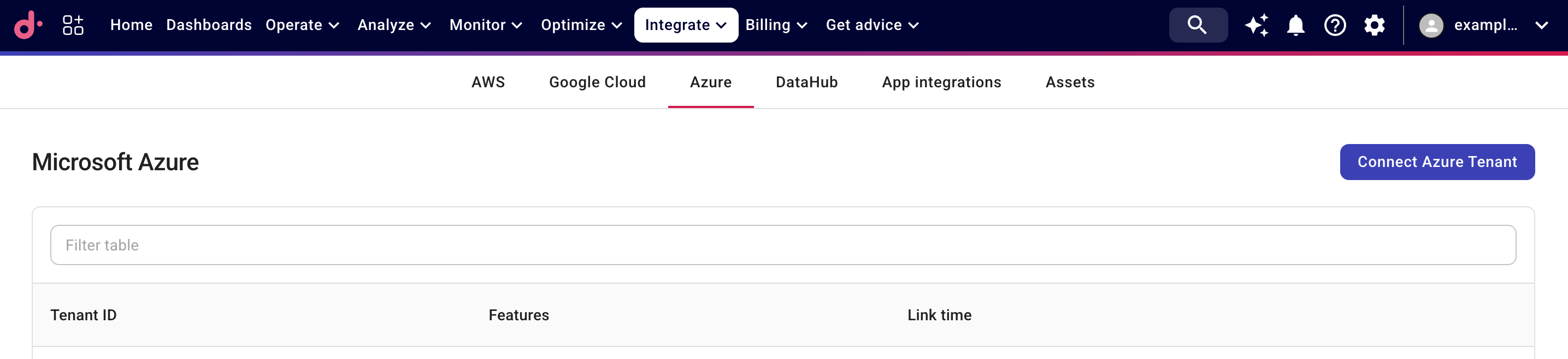Expand the Monitor menu
The image size is (1568, 359).
[486, 25]
